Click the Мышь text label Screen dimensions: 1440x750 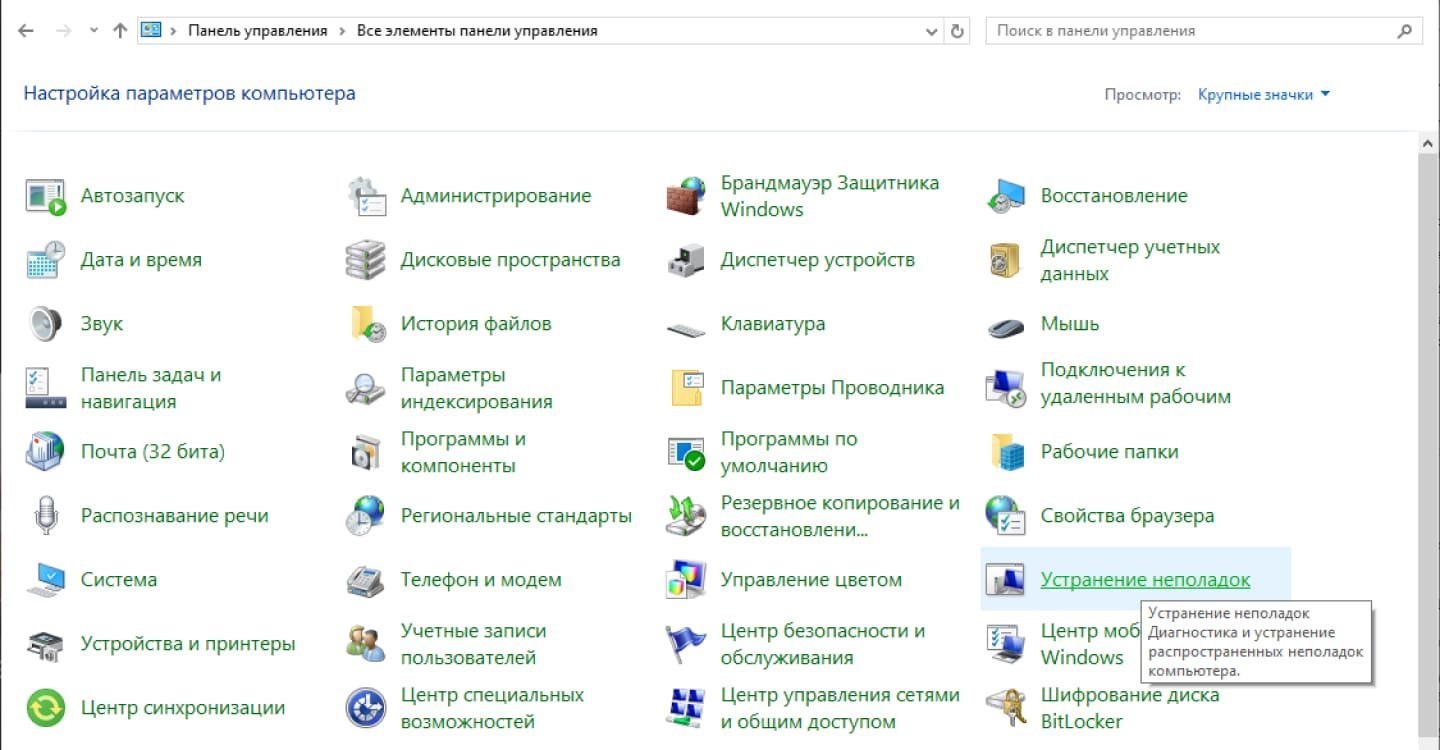(1070, 324)
